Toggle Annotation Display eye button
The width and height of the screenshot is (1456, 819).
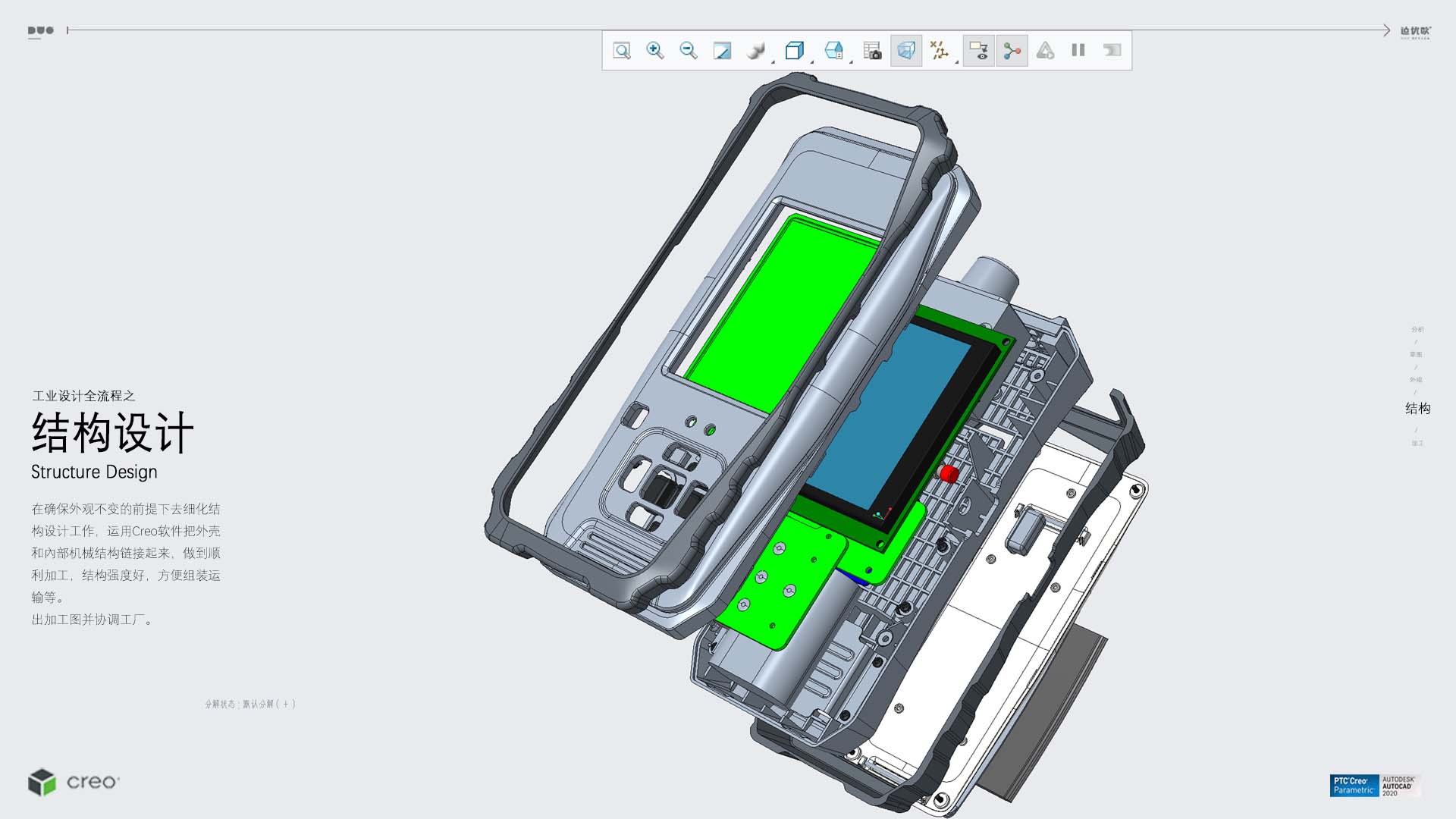tap(978, 51)
